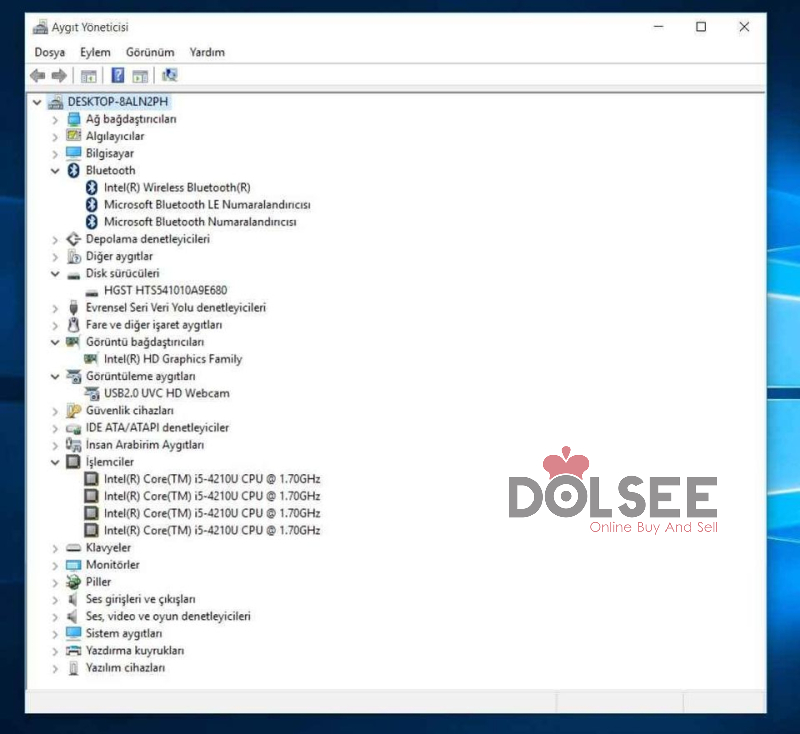This screenshot has height=734, width=800.
Task: Click the blue Help question mark icon
Action: click(117, 76)
